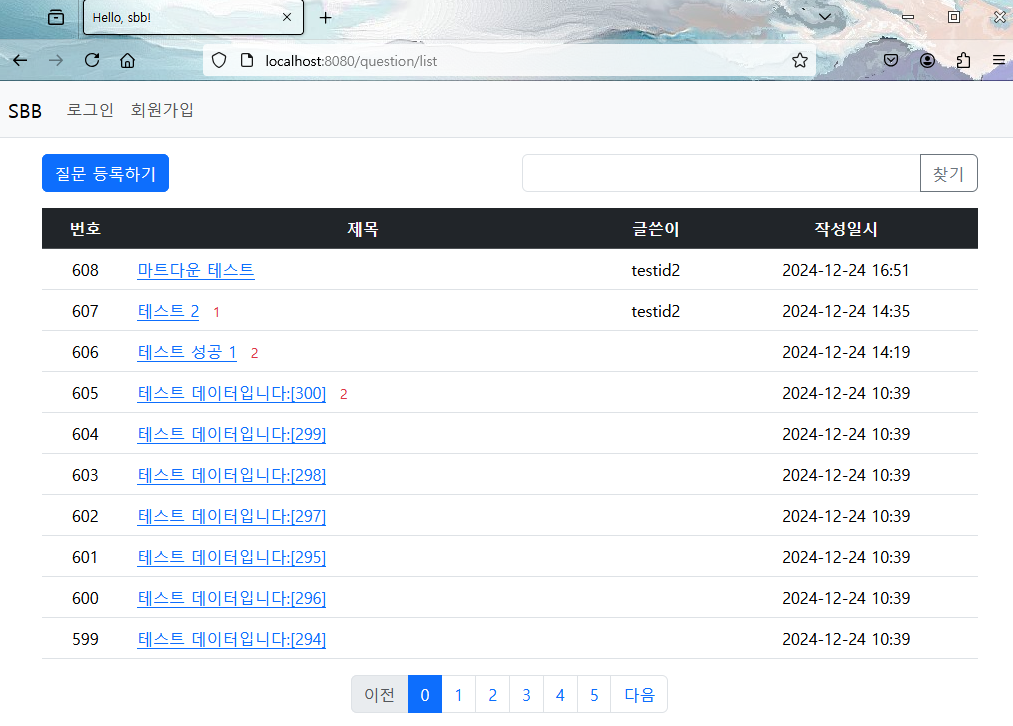Click the browser back arrow
The width and height of the screenshot is (1013, 726).
click(20, 61)
